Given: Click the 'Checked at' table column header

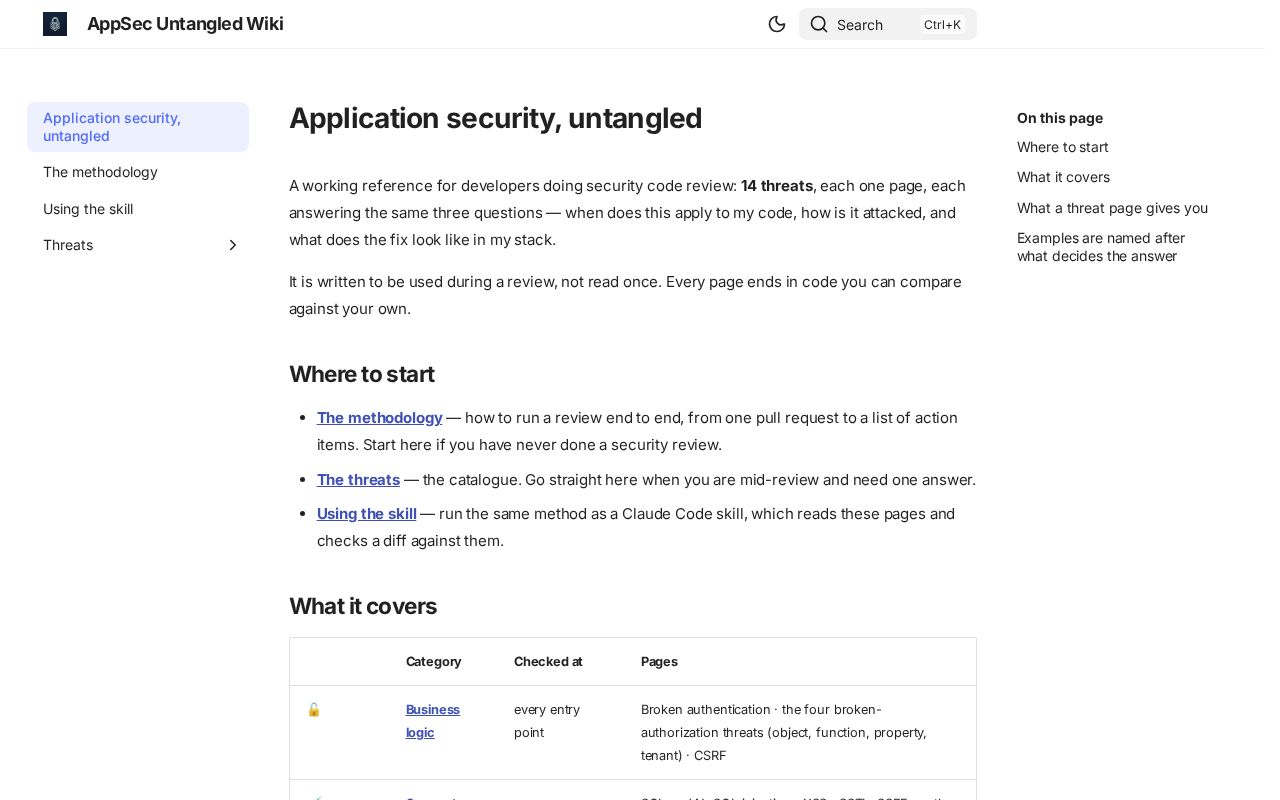Looking at the screenshot, I should pos(548,661).
